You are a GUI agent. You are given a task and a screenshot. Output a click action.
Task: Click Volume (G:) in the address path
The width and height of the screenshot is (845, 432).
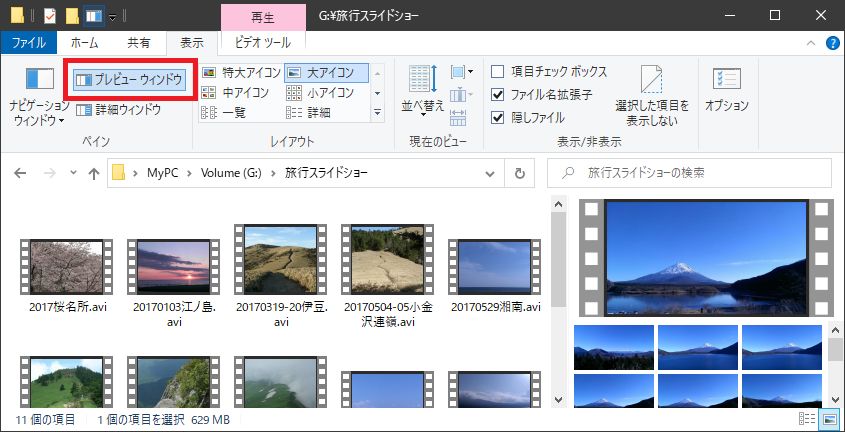coord(231,173)
